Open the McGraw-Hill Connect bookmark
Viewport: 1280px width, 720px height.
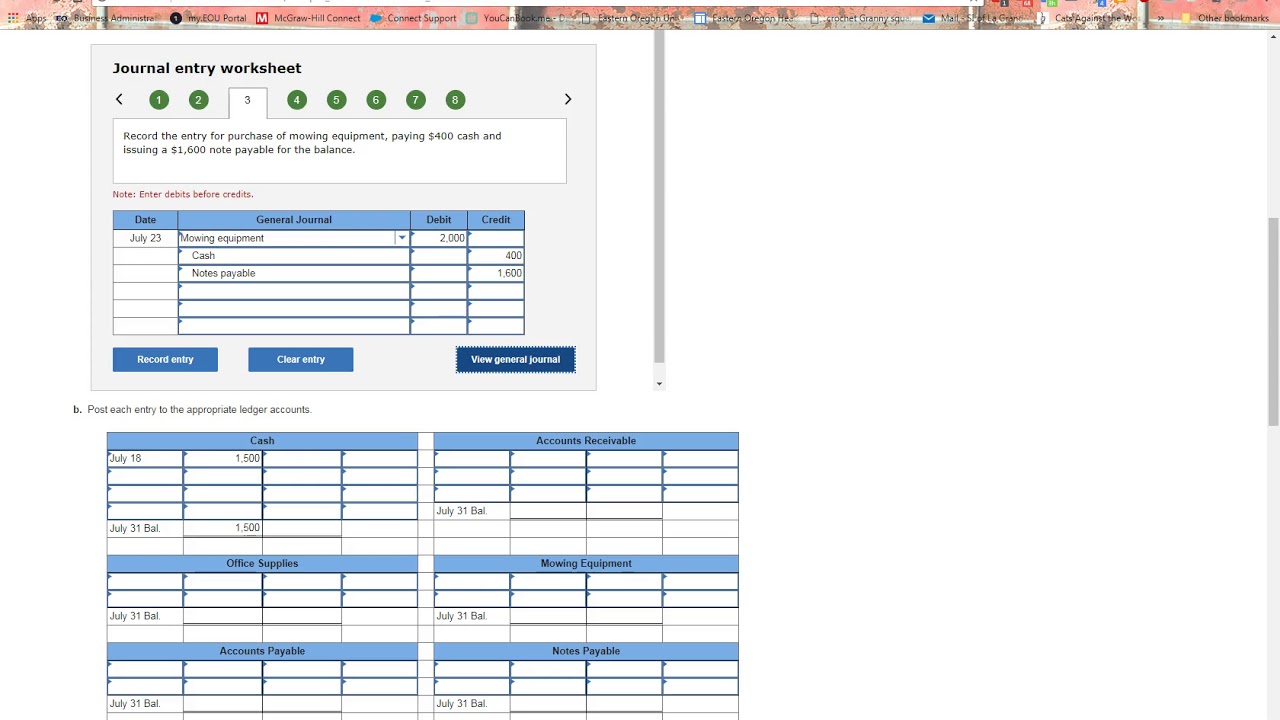[308, 18]
